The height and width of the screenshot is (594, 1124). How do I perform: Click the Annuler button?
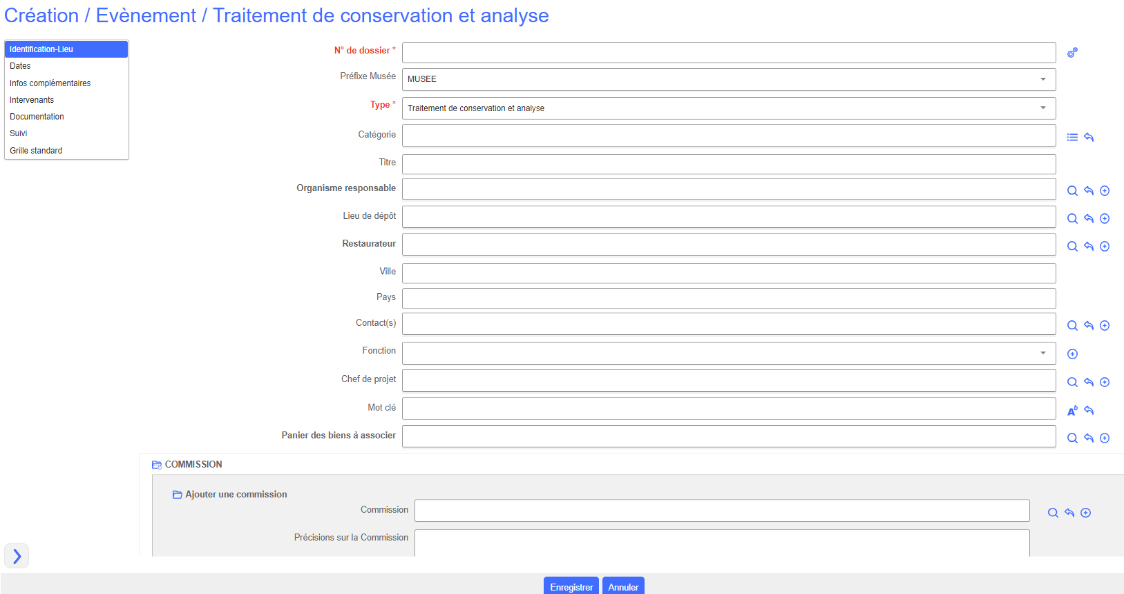click(x=623, y=587)
